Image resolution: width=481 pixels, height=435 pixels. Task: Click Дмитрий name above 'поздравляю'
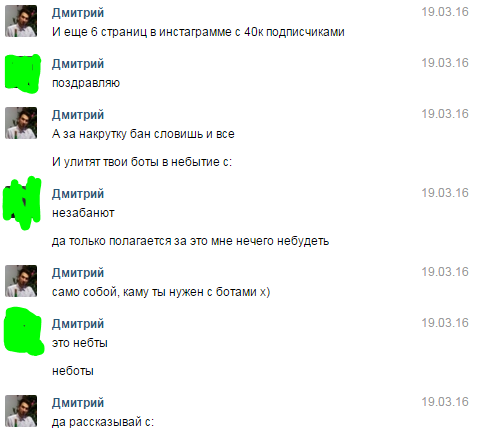pos(78,64)
